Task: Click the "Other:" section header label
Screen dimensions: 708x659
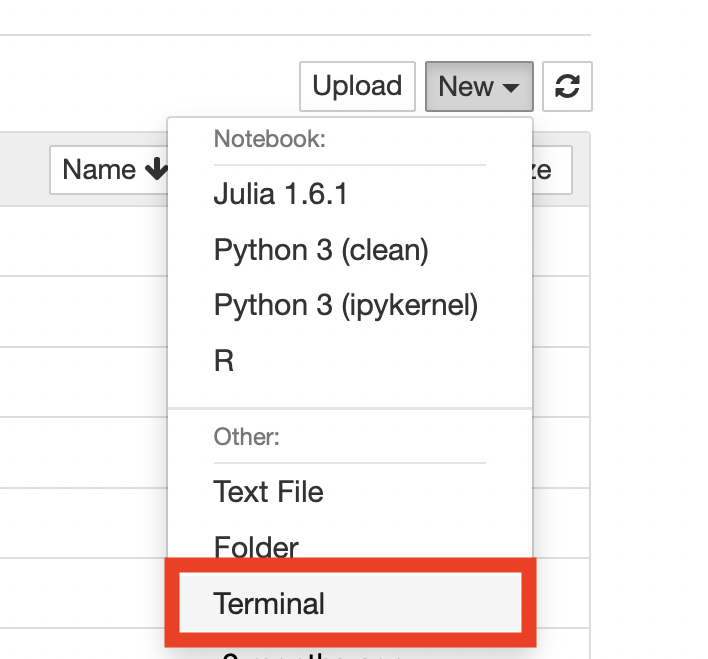Action: (246, 437)
